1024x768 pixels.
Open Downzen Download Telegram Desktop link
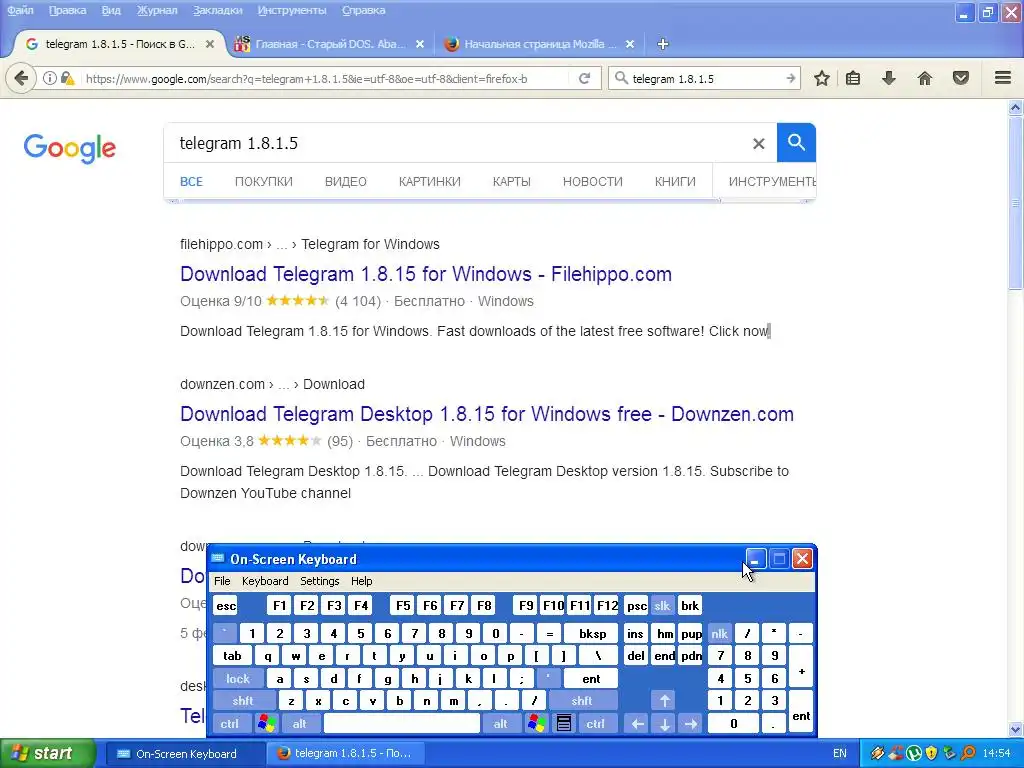pos(487,414)
